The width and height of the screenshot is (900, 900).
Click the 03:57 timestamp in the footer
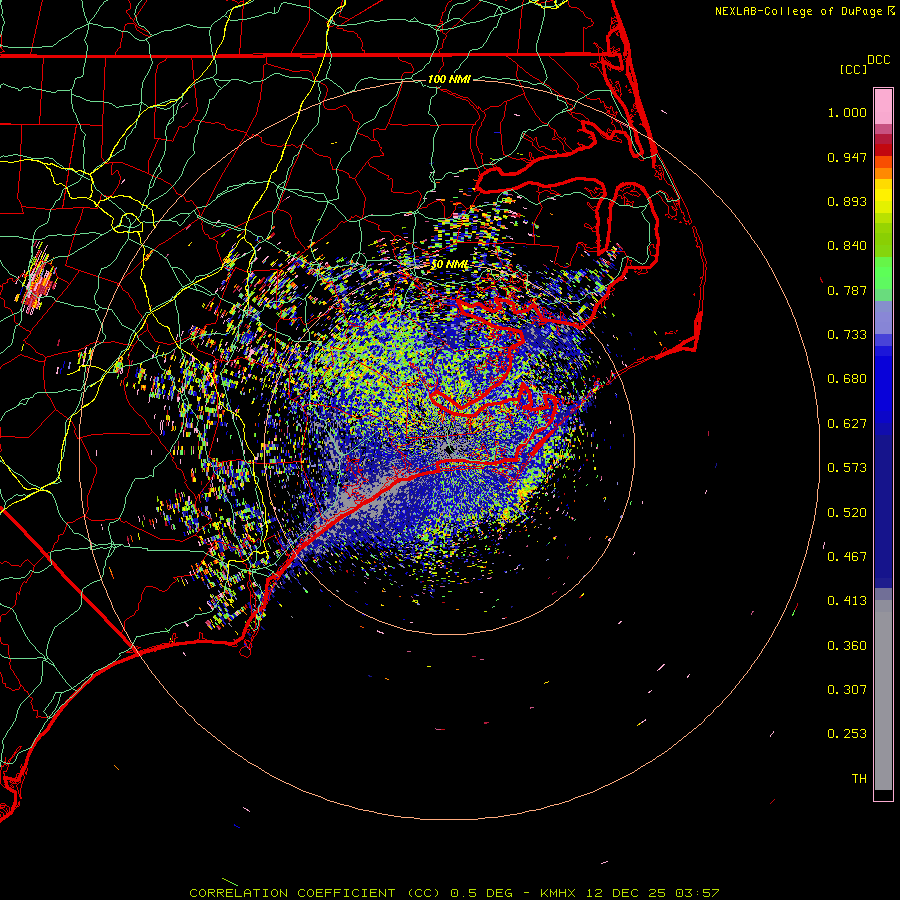pos(697,893)
